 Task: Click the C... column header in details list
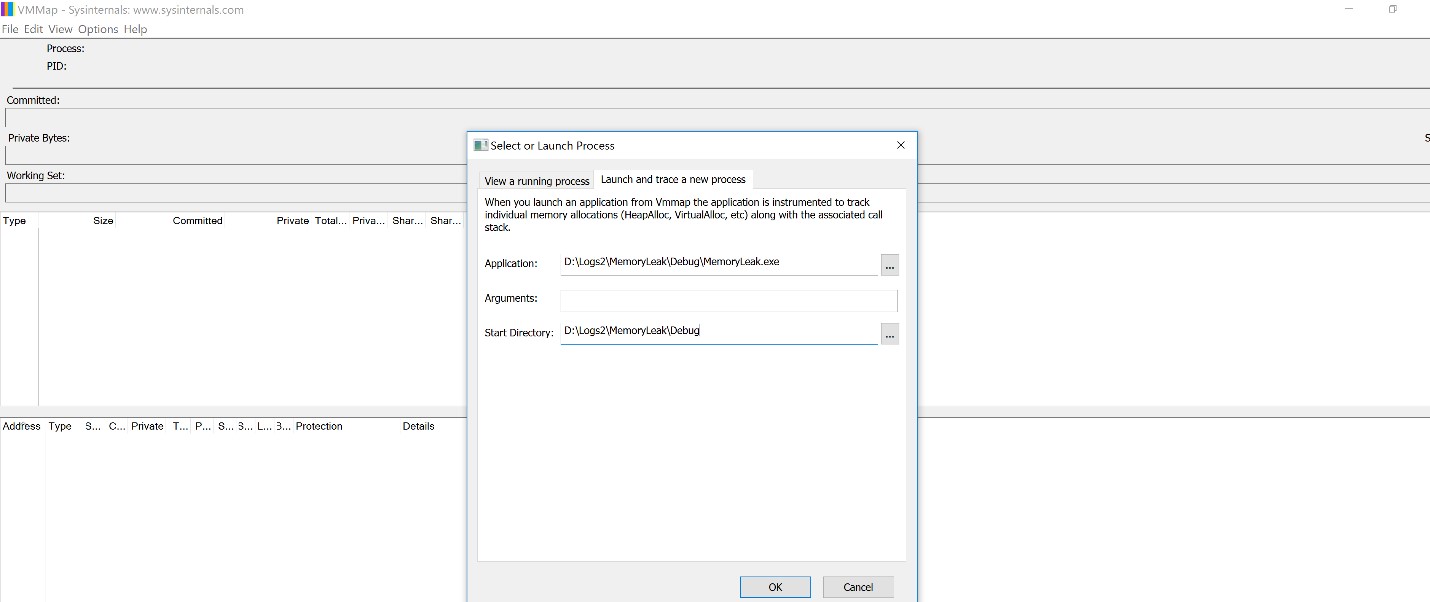pos(117,426)
